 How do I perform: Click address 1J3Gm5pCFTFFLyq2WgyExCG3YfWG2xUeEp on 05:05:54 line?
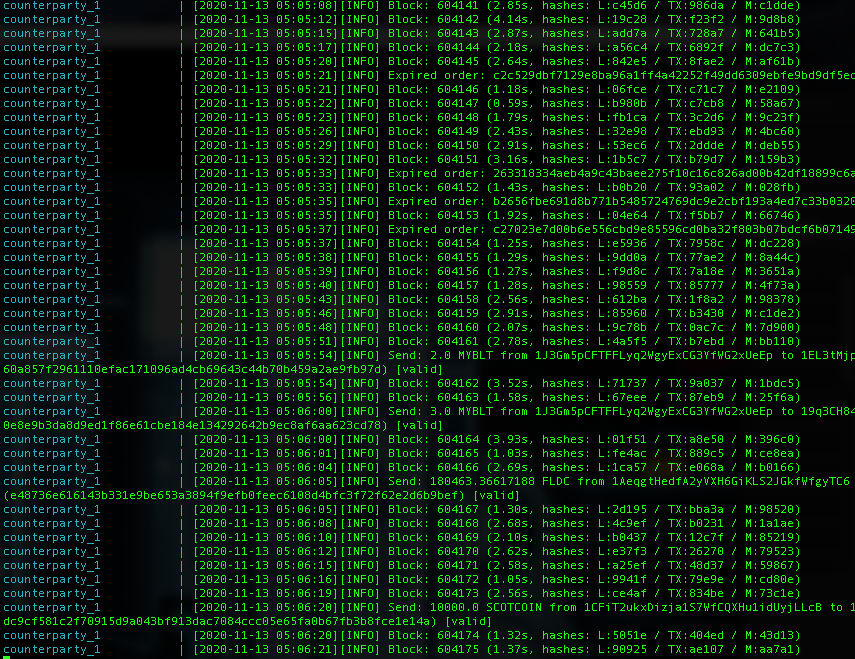coord(653,355)
